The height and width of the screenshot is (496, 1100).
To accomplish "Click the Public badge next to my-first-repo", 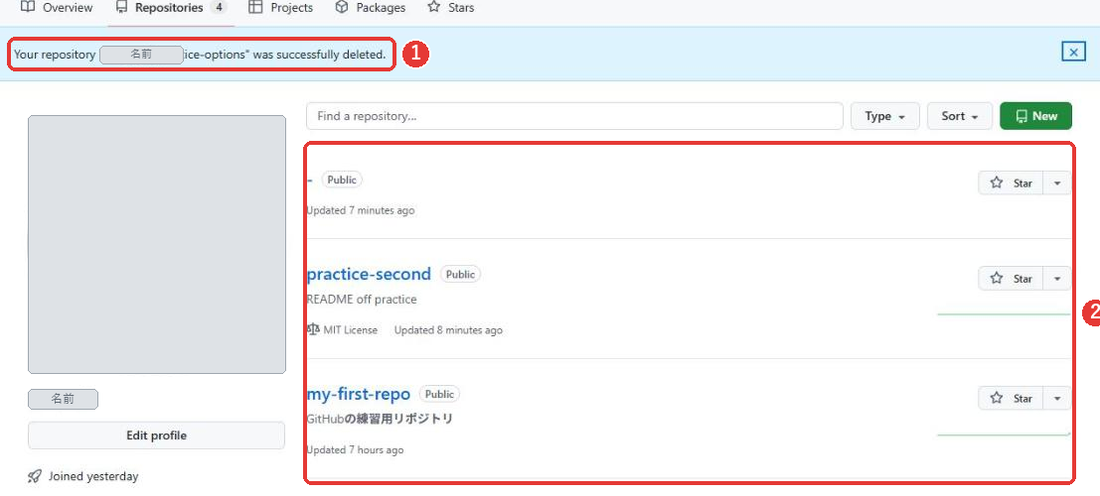I will (440, 394).
